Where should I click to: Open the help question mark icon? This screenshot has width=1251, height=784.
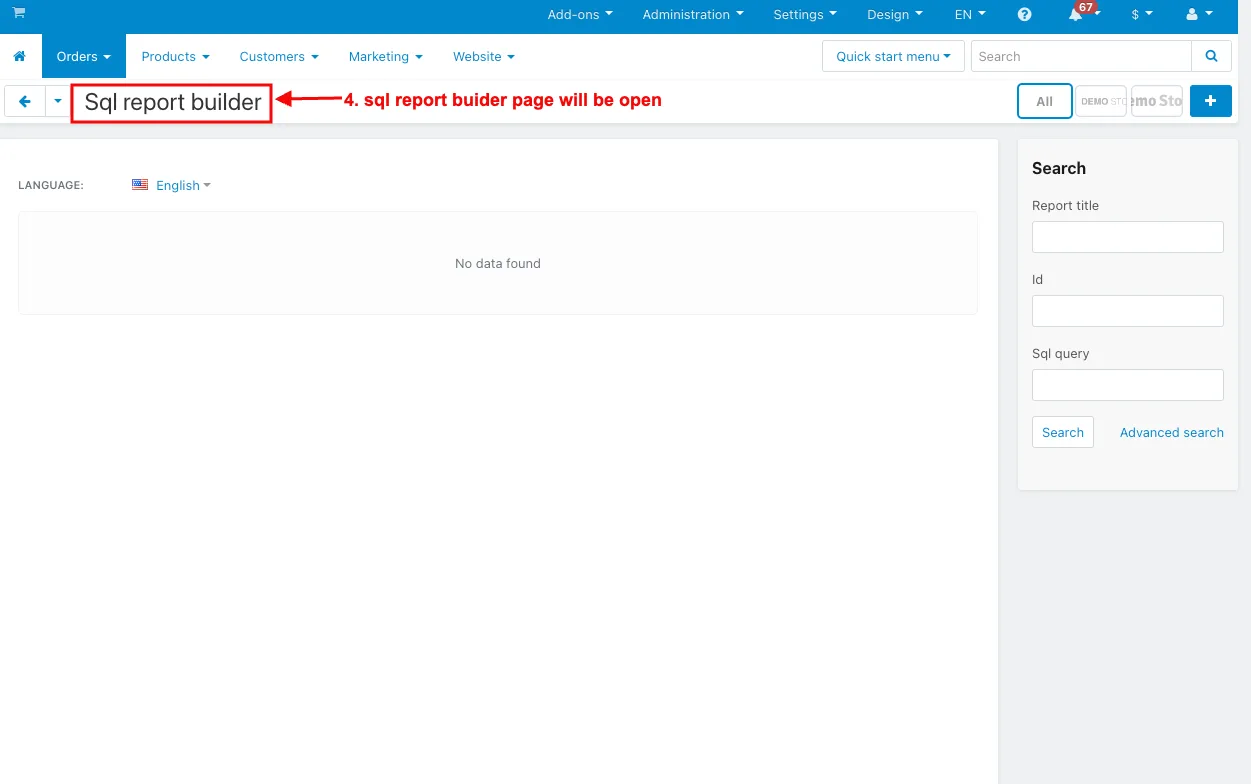click(1024, 15)
